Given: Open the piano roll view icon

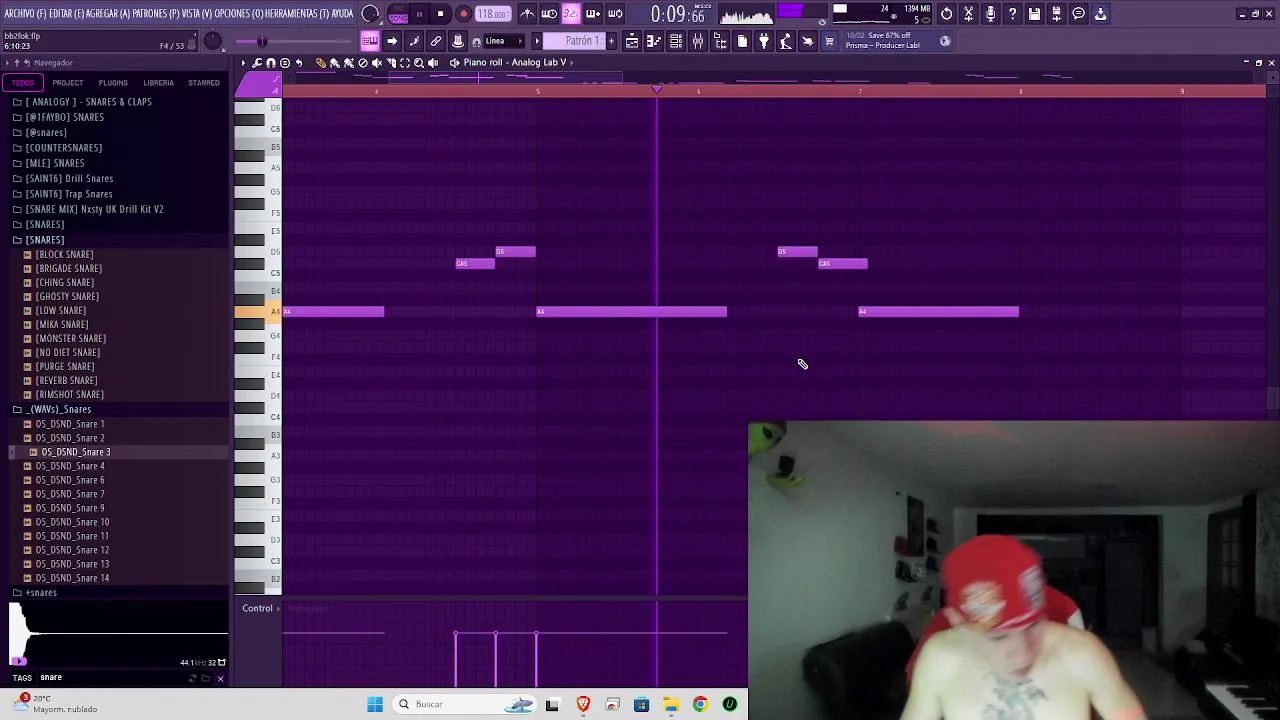Looking at the screenshot, I should click(654, 41).
